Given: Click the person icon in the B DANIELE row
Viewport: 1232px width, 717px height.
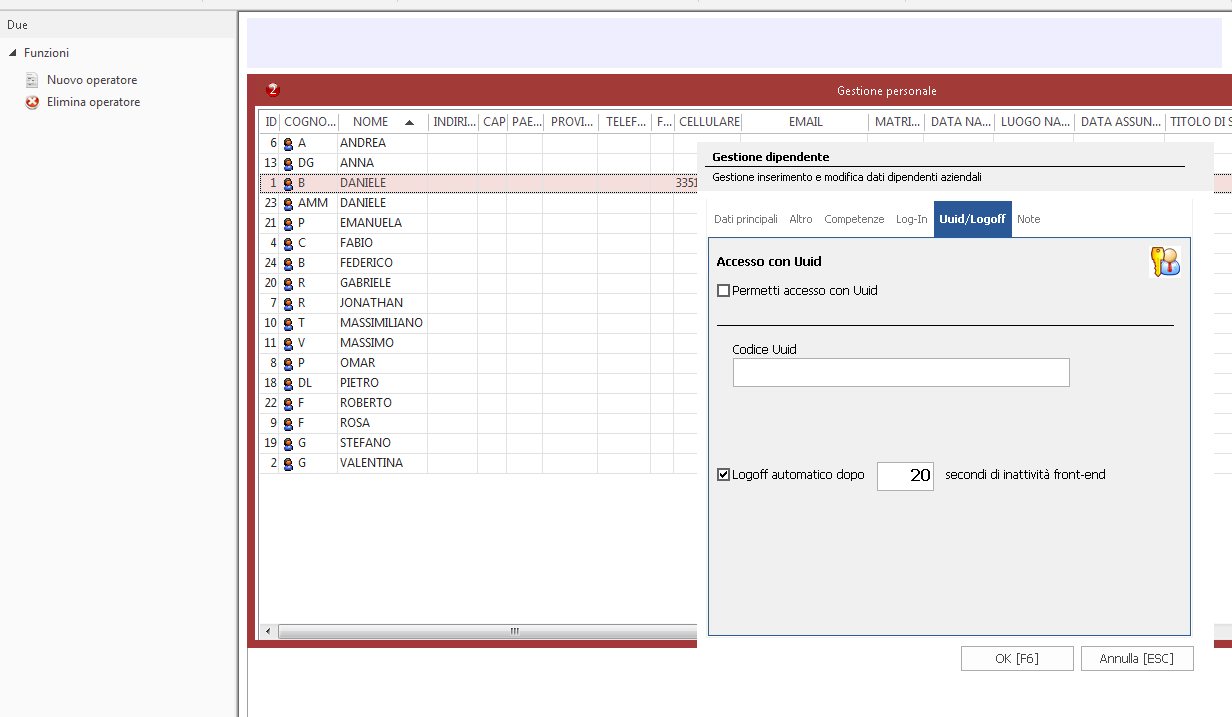Looking at the screenshot, I should click(288, 184).
